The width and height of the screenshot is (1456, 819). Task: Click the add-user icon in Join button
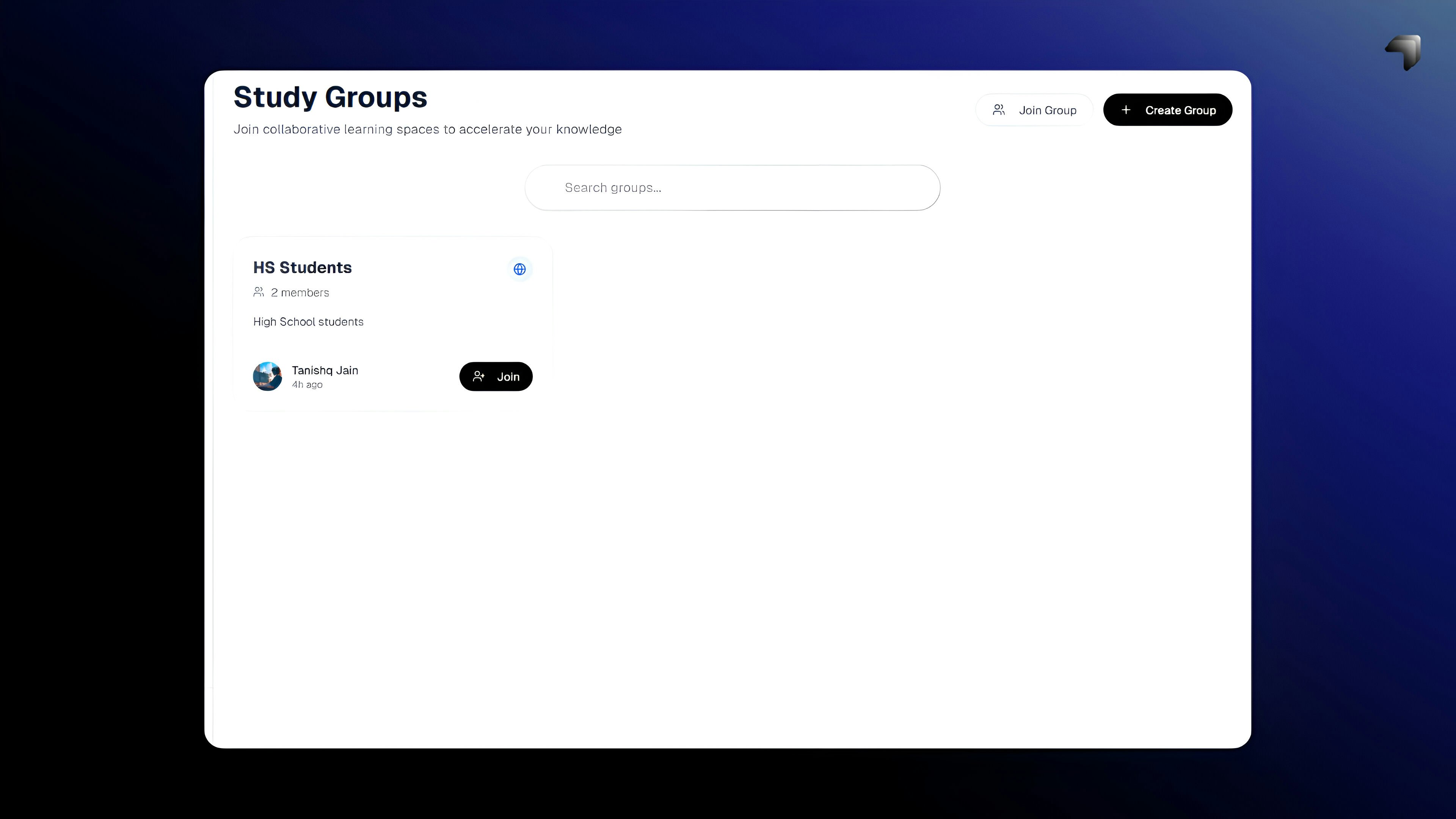479,377
